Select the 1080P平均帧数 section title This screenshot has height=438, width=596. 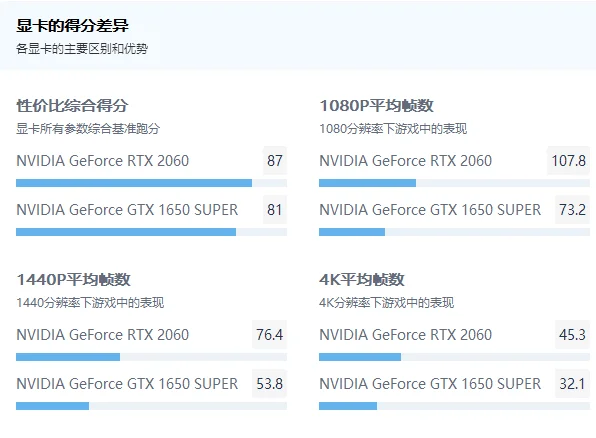click(x=376, y=106)
